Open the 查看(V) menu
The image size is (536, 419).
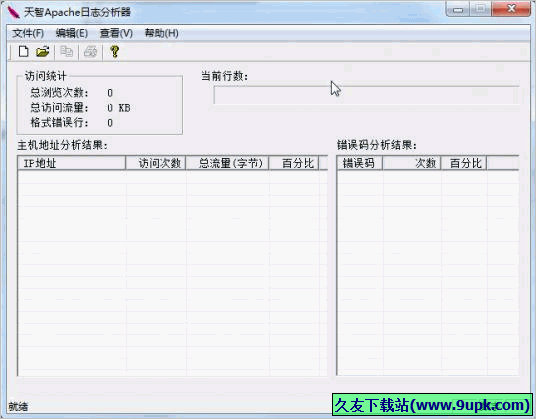point(116,33)
